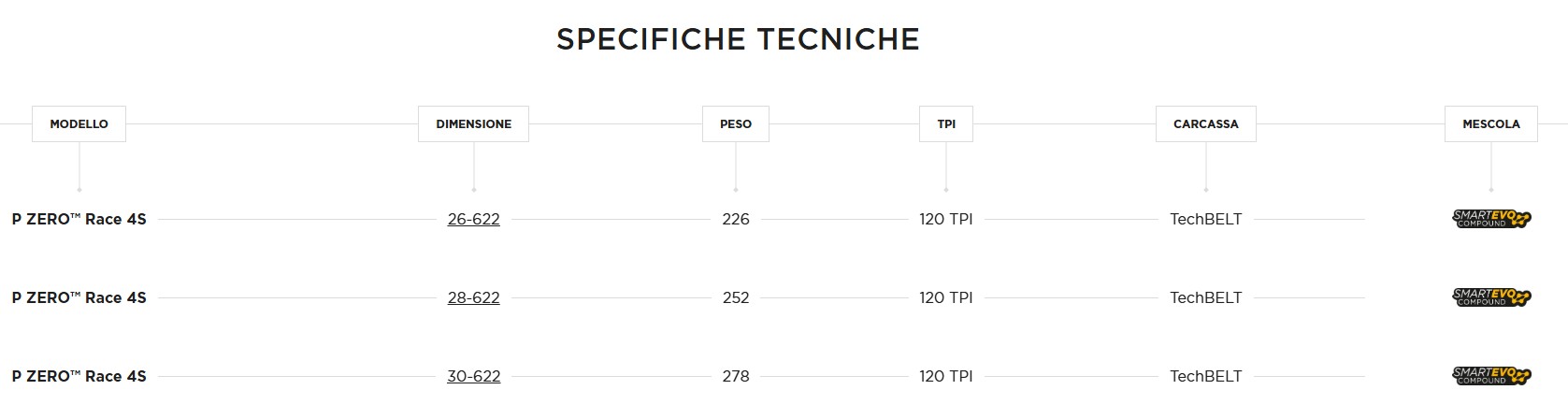Open the 30-622 dimension link
This screenshot has width=1568, height=419.
(473, 376)
